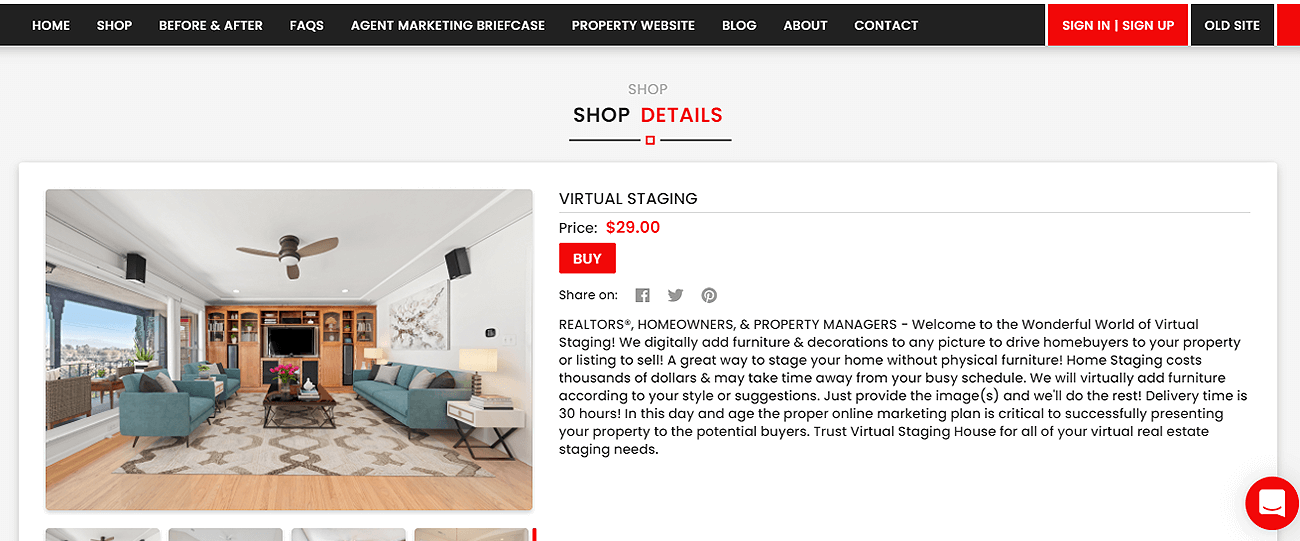The width and height of the screenshot is (1300, 541).
Task: Navigate to SHOP in top menu
Action: (114, 25)
